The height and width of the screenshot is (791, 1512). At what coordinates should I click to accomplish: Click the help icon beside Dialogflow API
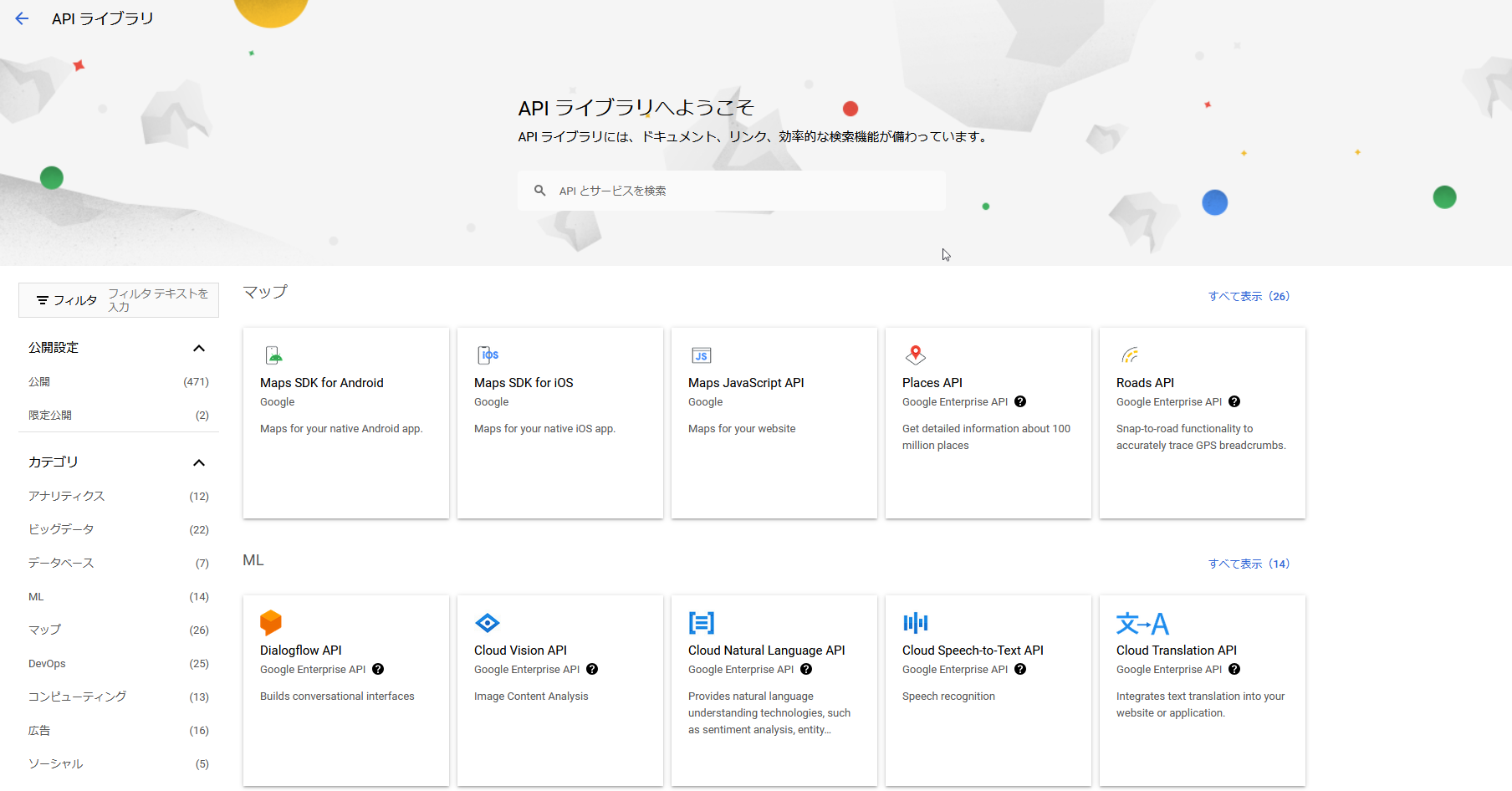click(378, 669)
